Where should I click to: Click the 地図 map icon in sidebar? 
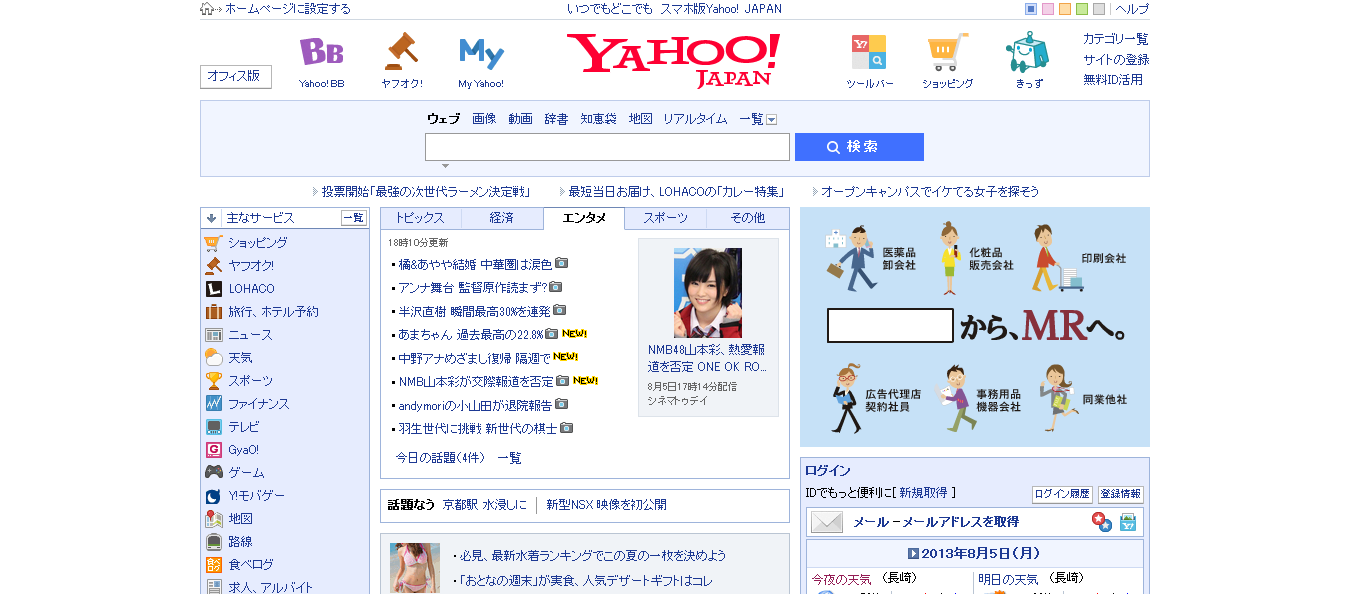click(x=213, y=519)
